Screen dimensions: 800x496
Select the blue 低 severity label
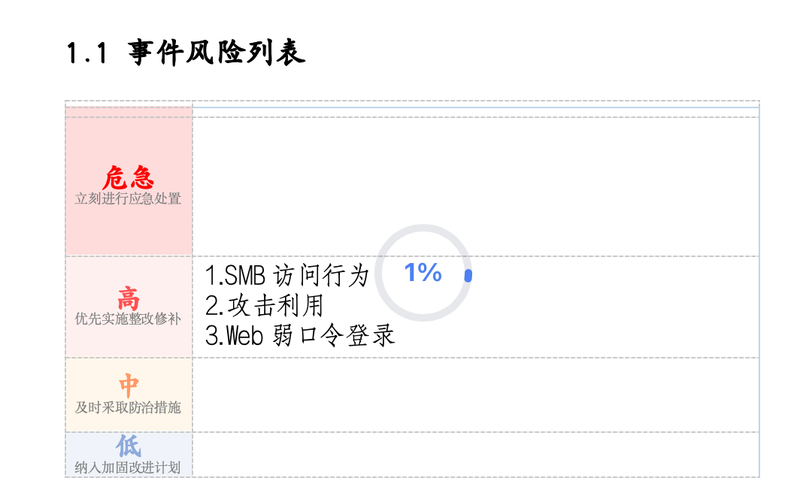tap(129, 446)
